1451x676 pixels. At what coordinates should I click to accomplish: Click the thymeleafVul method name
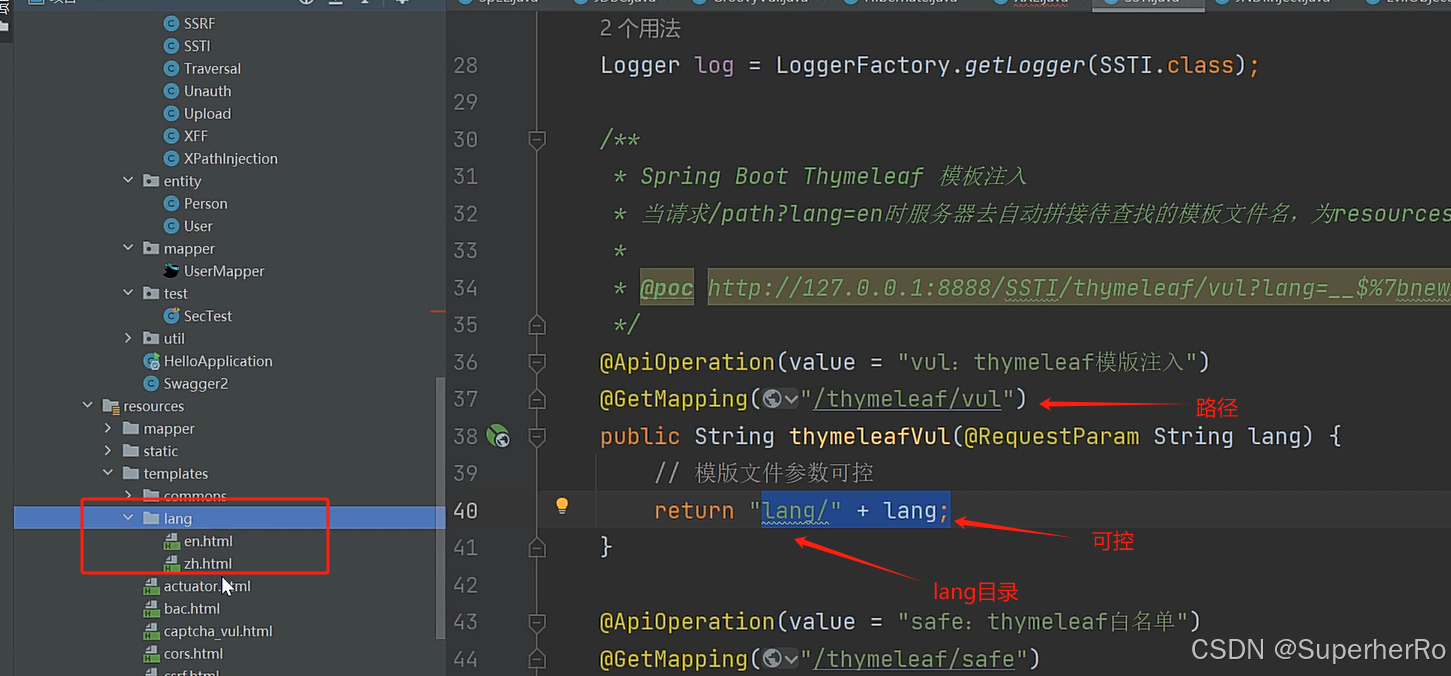[870, 436]
